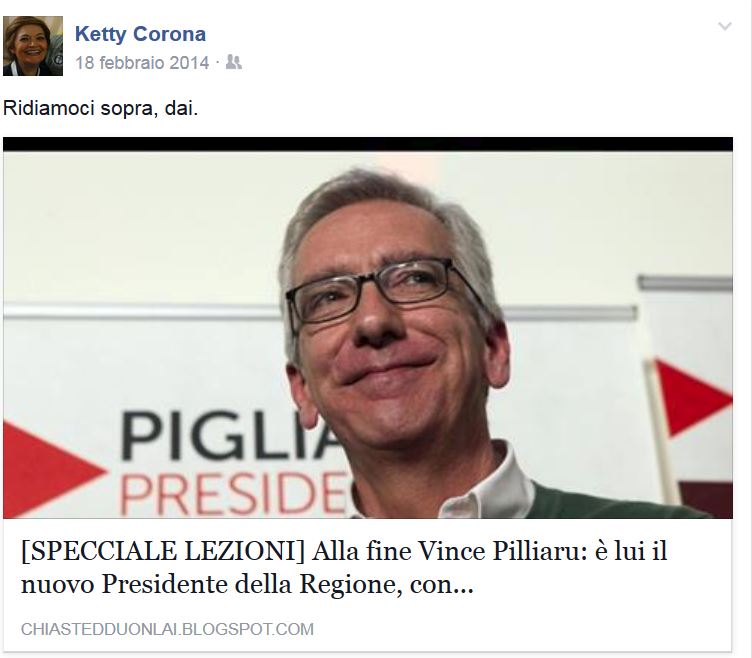The image size is (752, 658).
Task: Click the red triangle flag at right
Action: pos(693,397)
